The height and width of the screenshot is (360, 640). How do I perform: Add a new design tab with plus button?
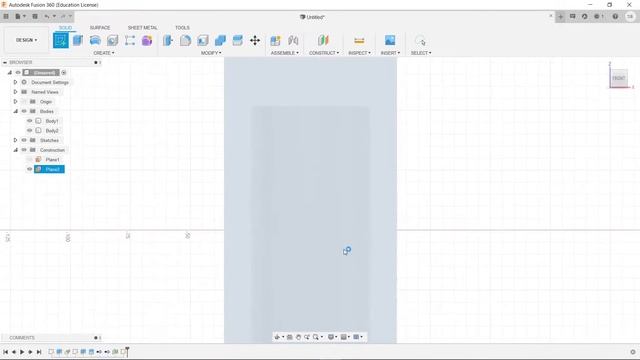pyautogui.click(x=560, y=16)
